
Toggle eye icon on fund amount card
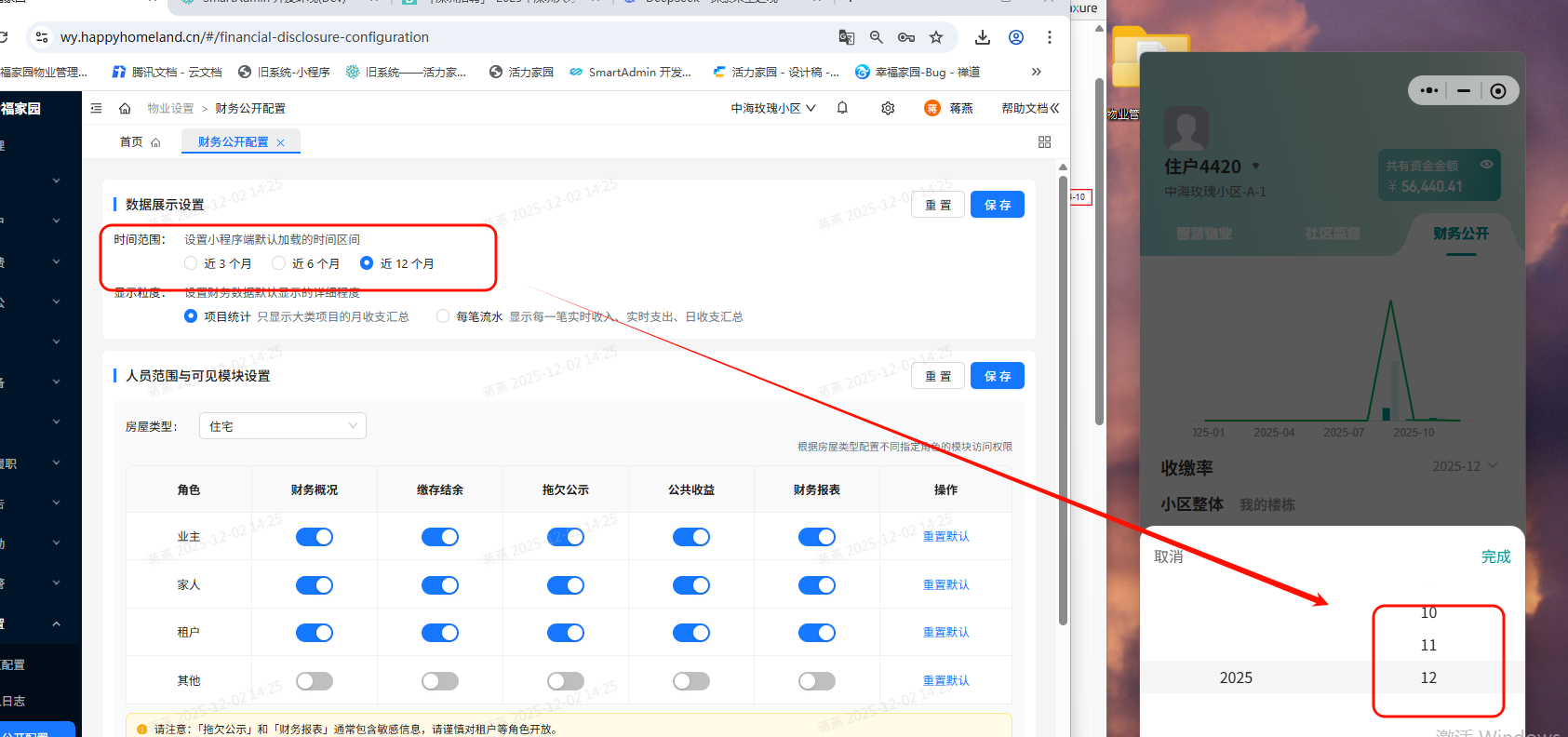pyautogui.click(x=1486, y=165)
